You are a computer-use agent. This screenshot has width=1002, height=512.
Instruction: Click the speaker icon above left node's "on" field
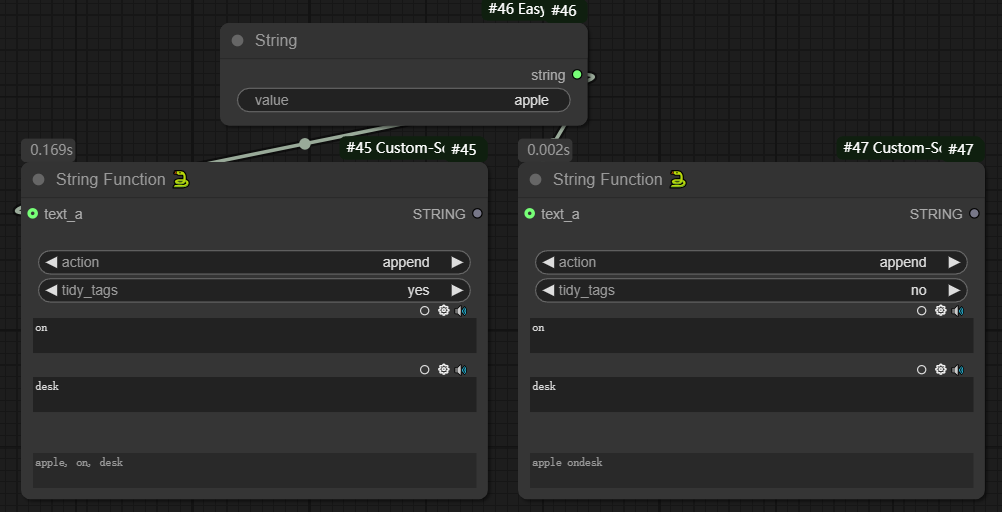click(x=461, y=311)
